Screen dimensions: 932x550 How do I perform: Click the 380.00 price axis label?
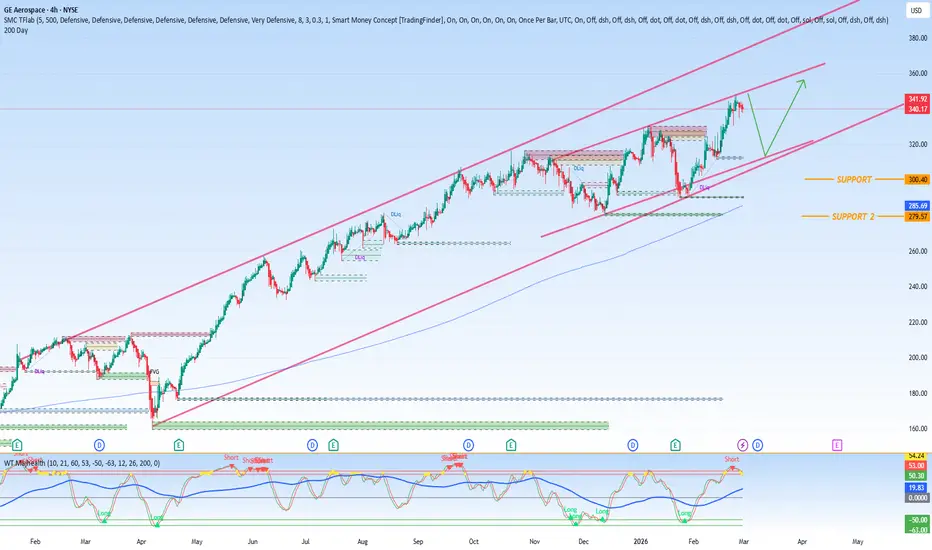[x=918, y=38]
